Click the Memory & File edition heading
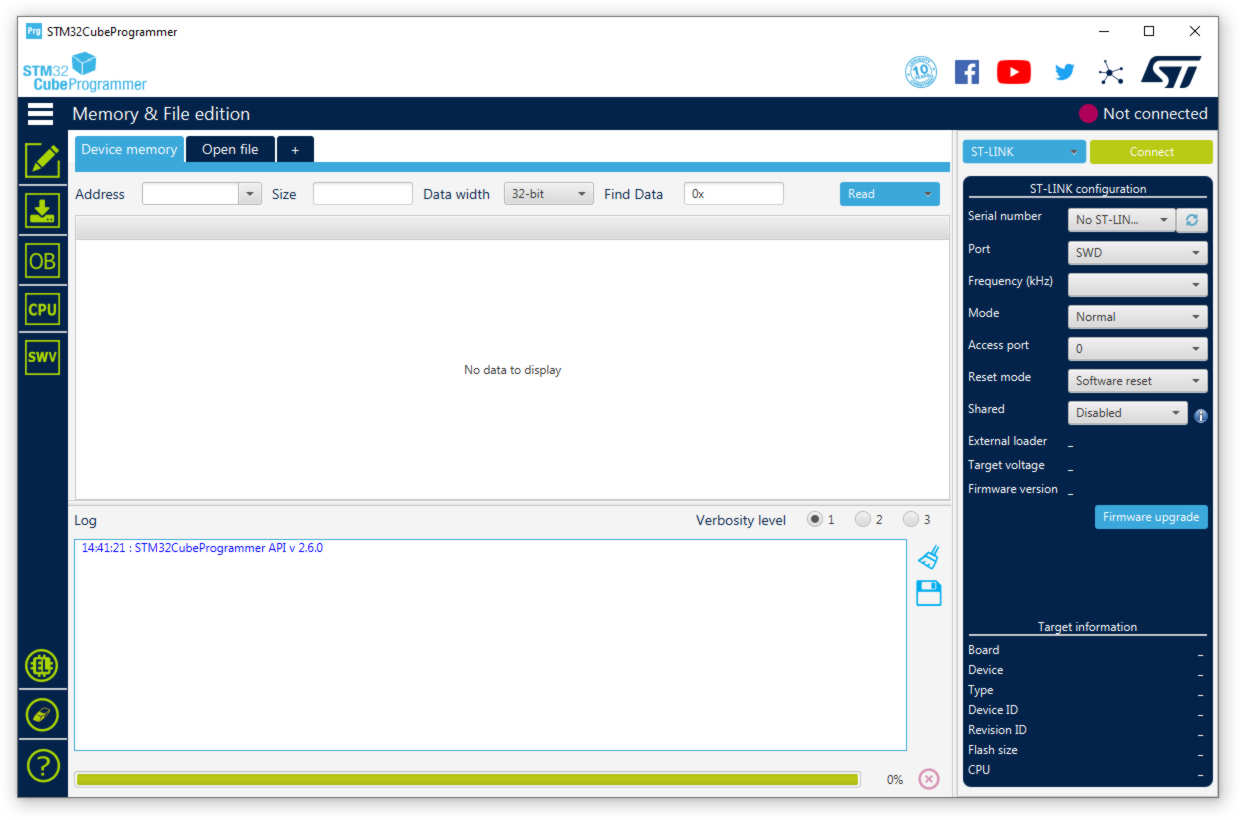 (x=161, y=114)
